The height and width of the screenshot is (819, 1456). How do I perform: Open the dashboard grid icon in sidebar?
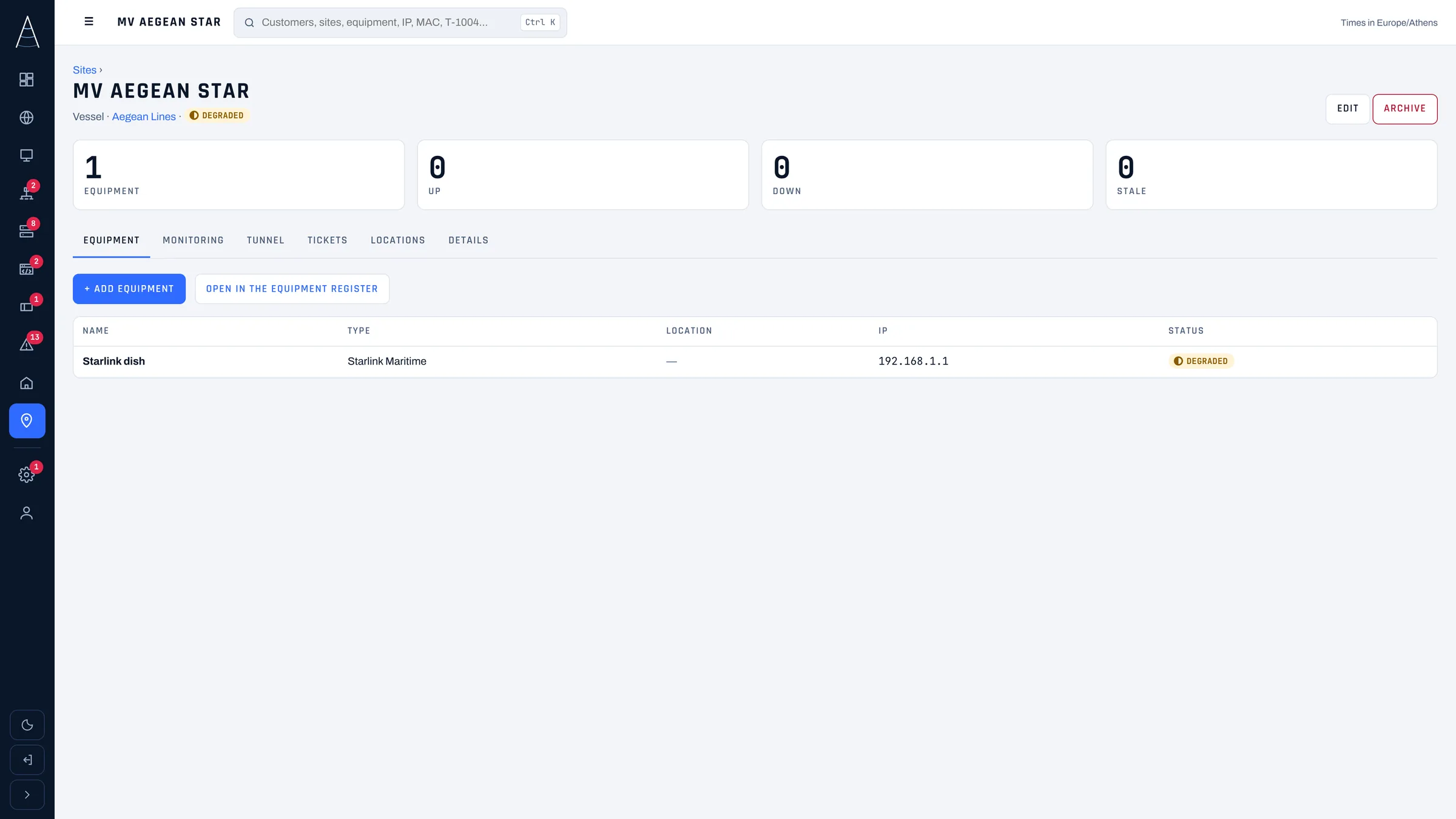27,79
